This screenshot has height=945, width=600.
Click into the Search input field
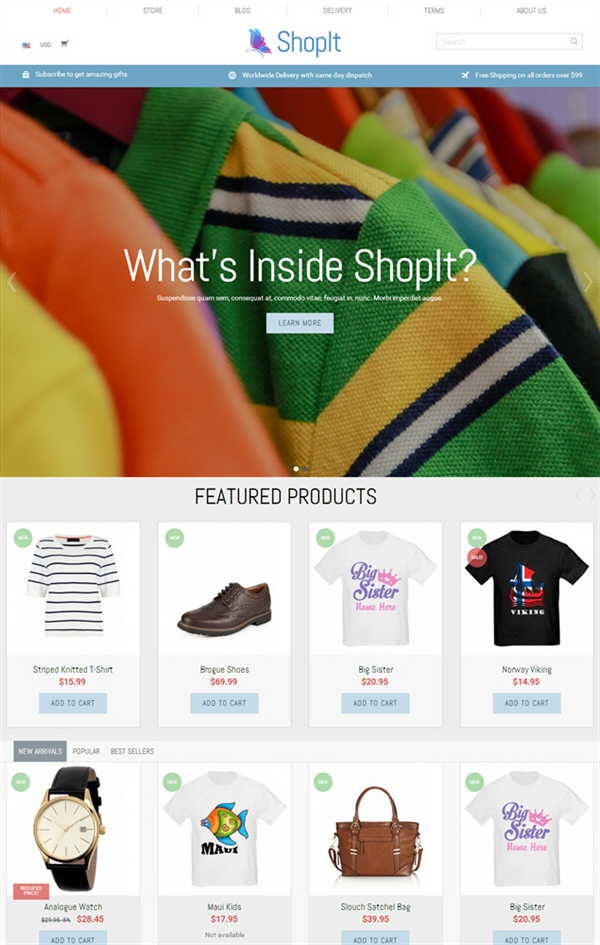[x=503, y=42]
